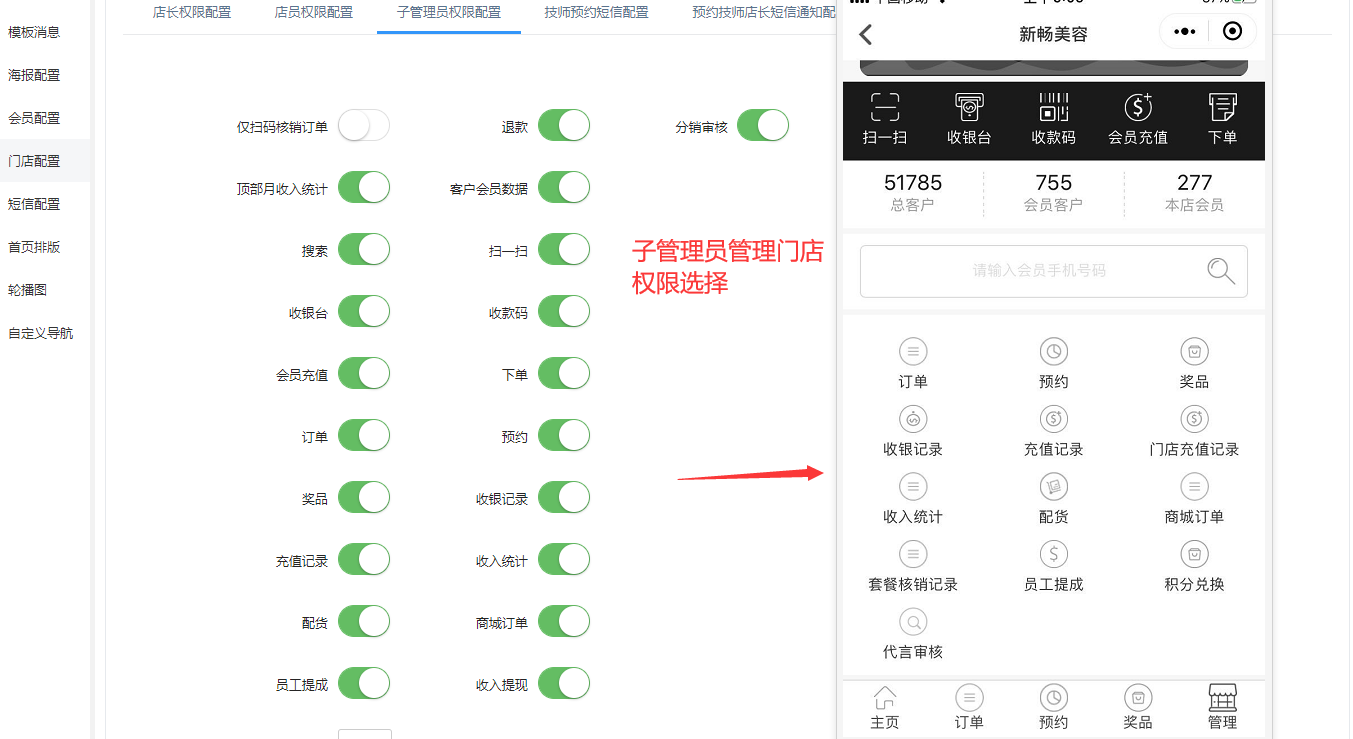Tap the 代言审核 grid icon
The image size is (1353, 739).
(x=913, y=621)
